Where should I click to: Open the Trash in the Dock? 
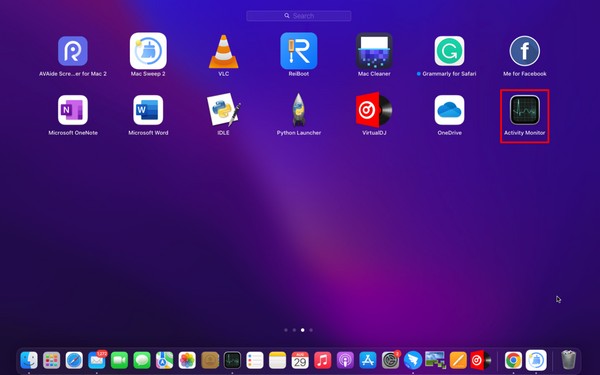568,360
